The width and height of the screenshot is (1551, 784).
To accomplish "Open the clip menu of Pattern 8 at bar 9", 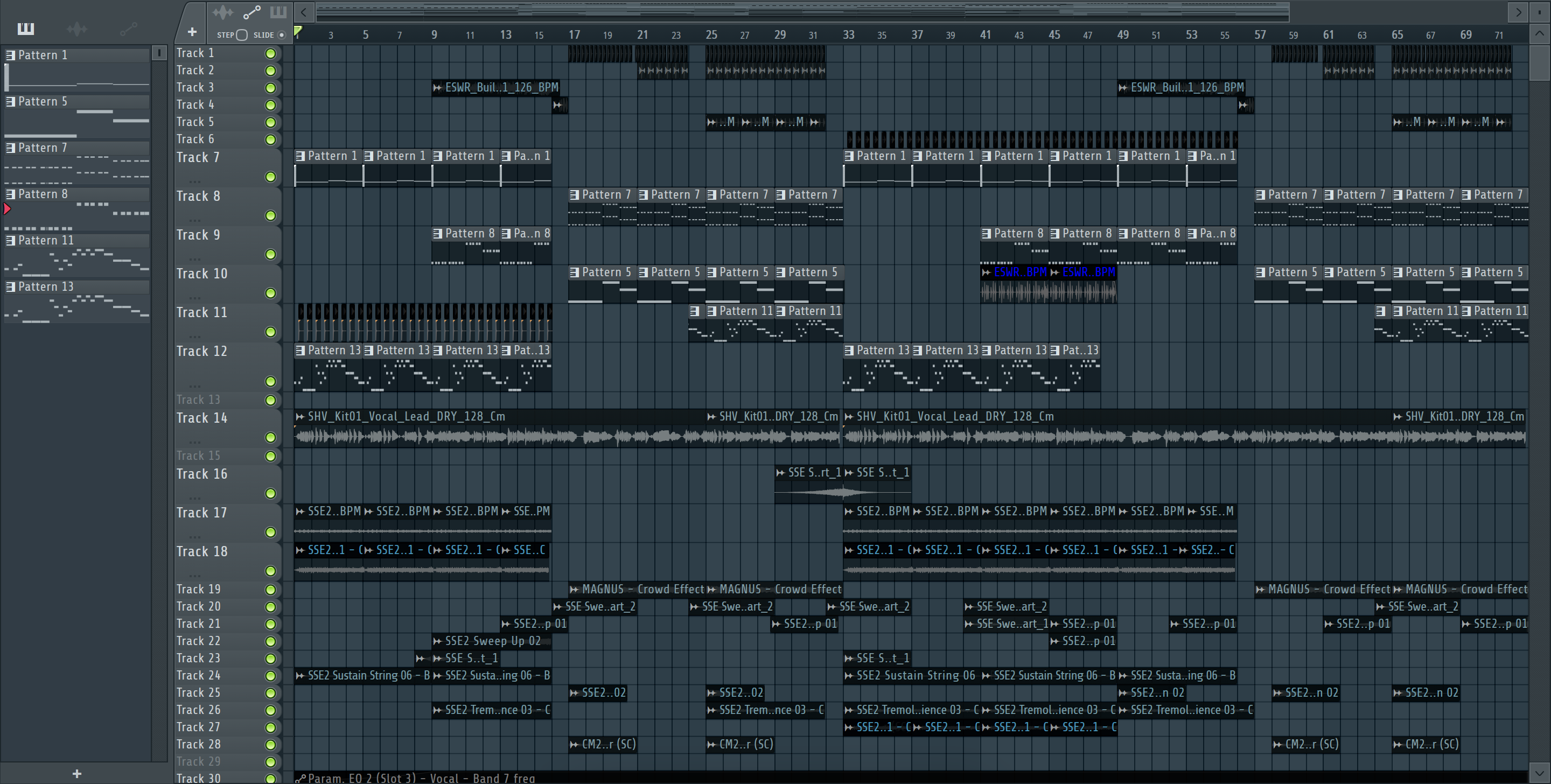I will (x=438, y=234).
